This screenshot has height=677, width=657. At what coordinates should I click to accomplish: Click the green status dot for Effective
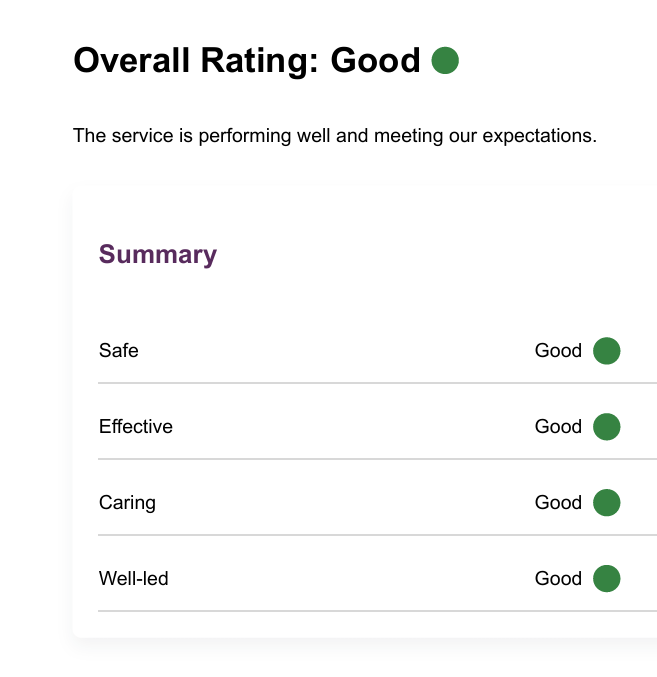click(x=606, y=427)
